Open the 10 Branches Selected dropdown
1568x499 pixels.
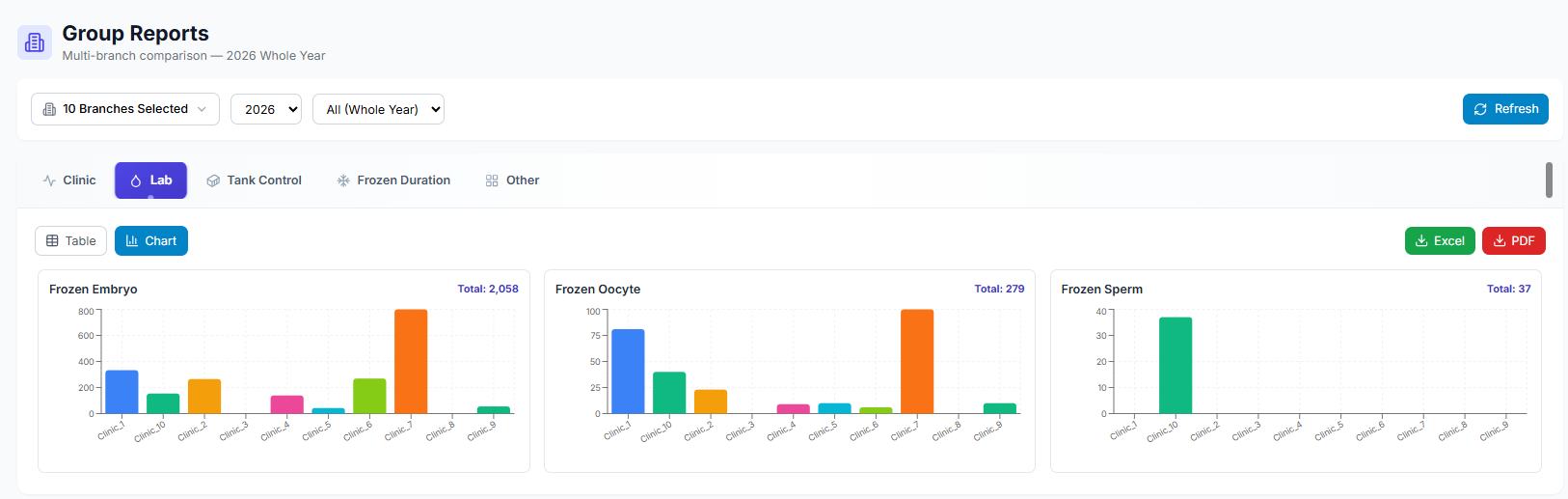pyautogui.click(x=125, y=109)
